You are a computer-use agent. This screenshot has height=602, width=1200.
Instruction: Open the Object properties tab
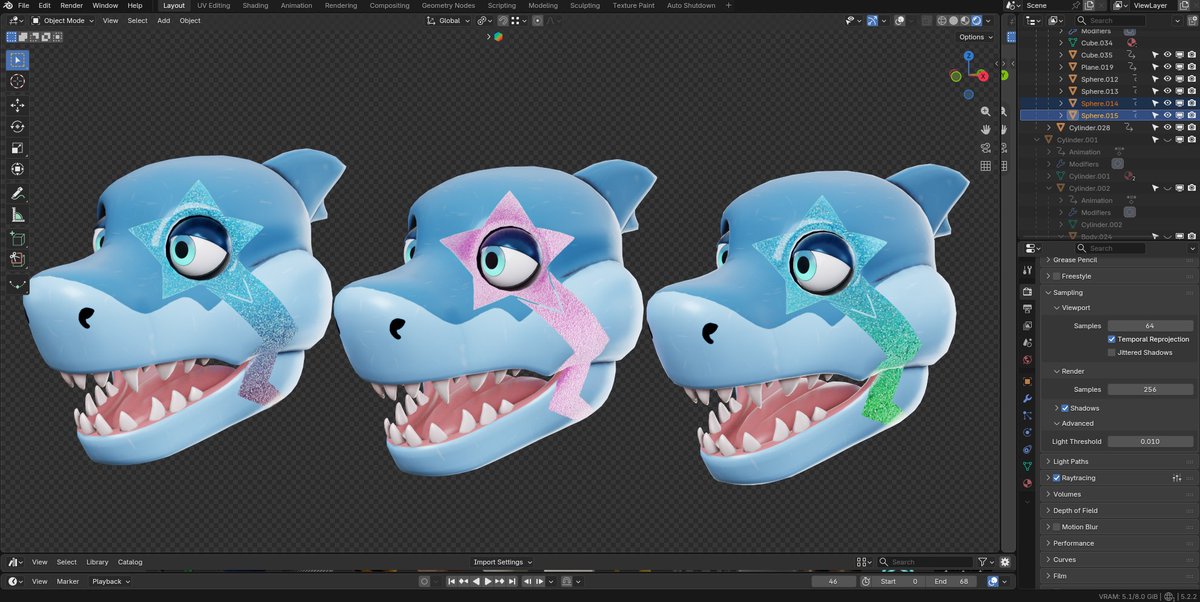click(x=1027, y=381)
